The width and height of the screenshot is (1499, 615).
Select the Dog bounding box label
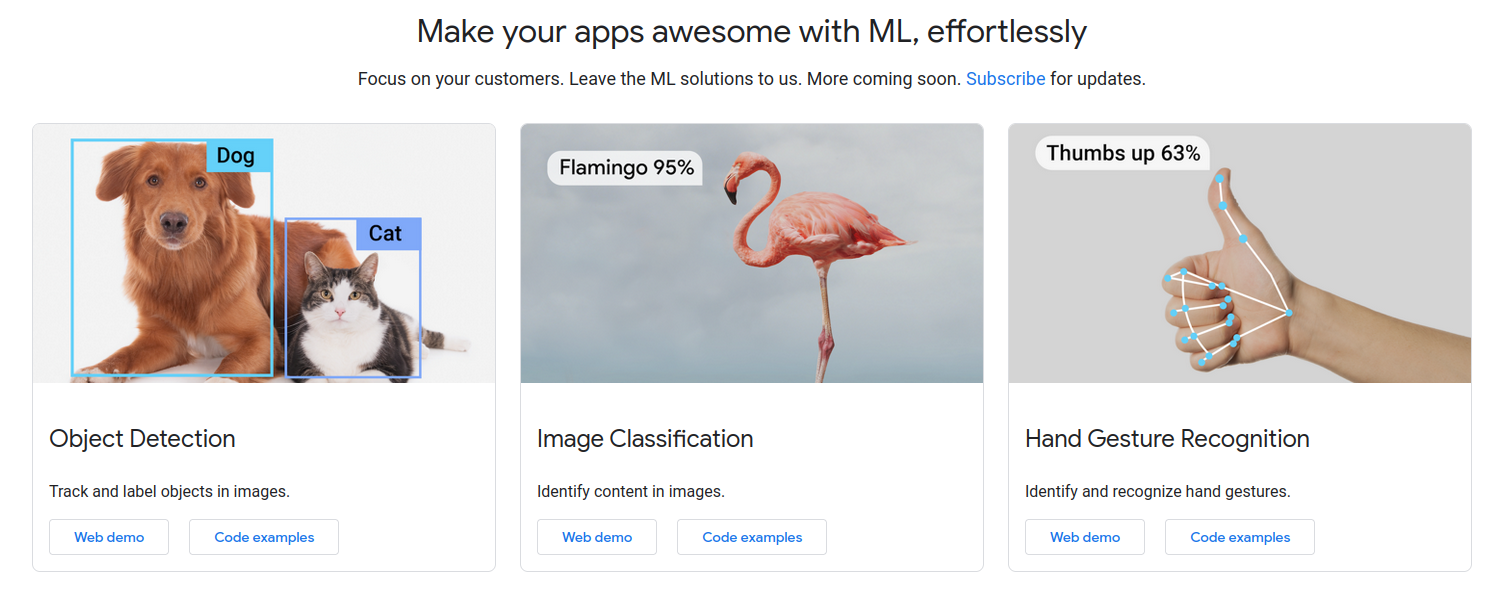coord(239,156)
